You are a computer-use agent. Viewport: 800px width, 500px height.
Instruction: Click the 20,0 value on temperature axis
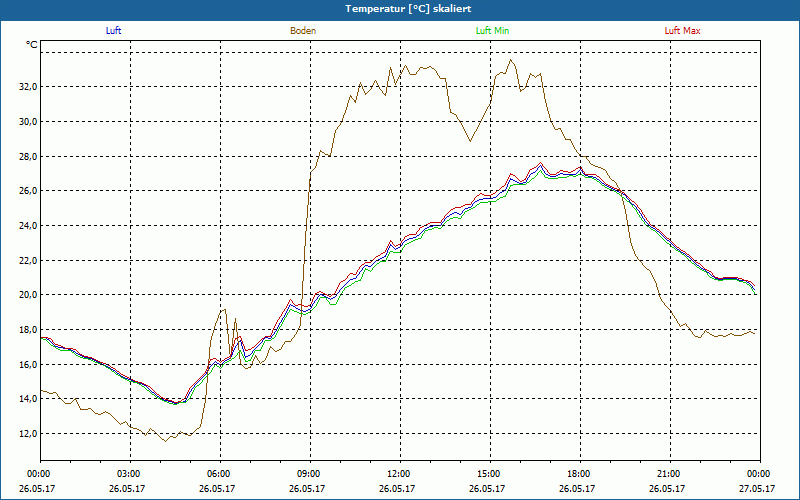tap(28, 295)
